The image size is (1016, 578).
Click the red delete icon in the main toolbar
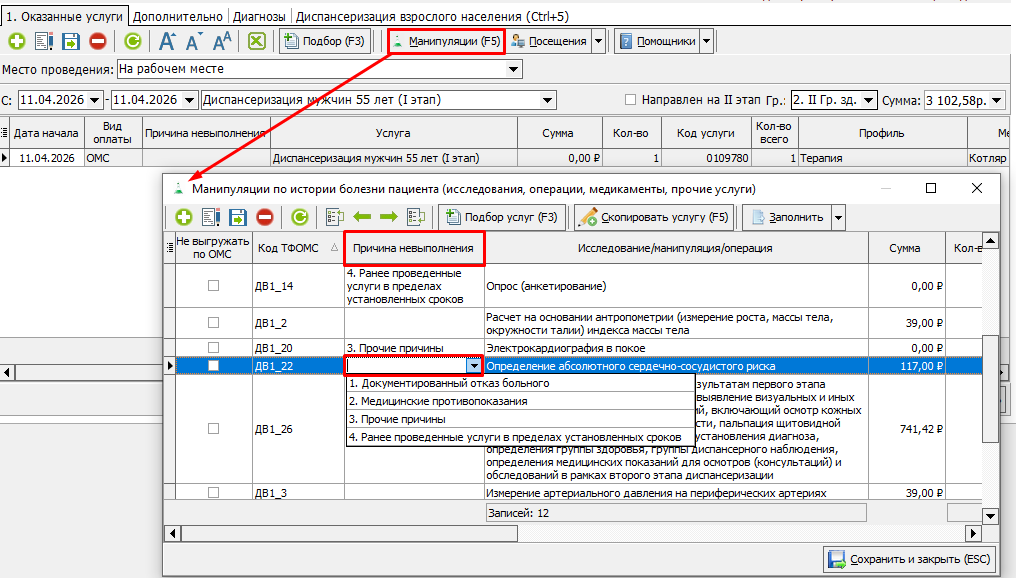[97, 41]
